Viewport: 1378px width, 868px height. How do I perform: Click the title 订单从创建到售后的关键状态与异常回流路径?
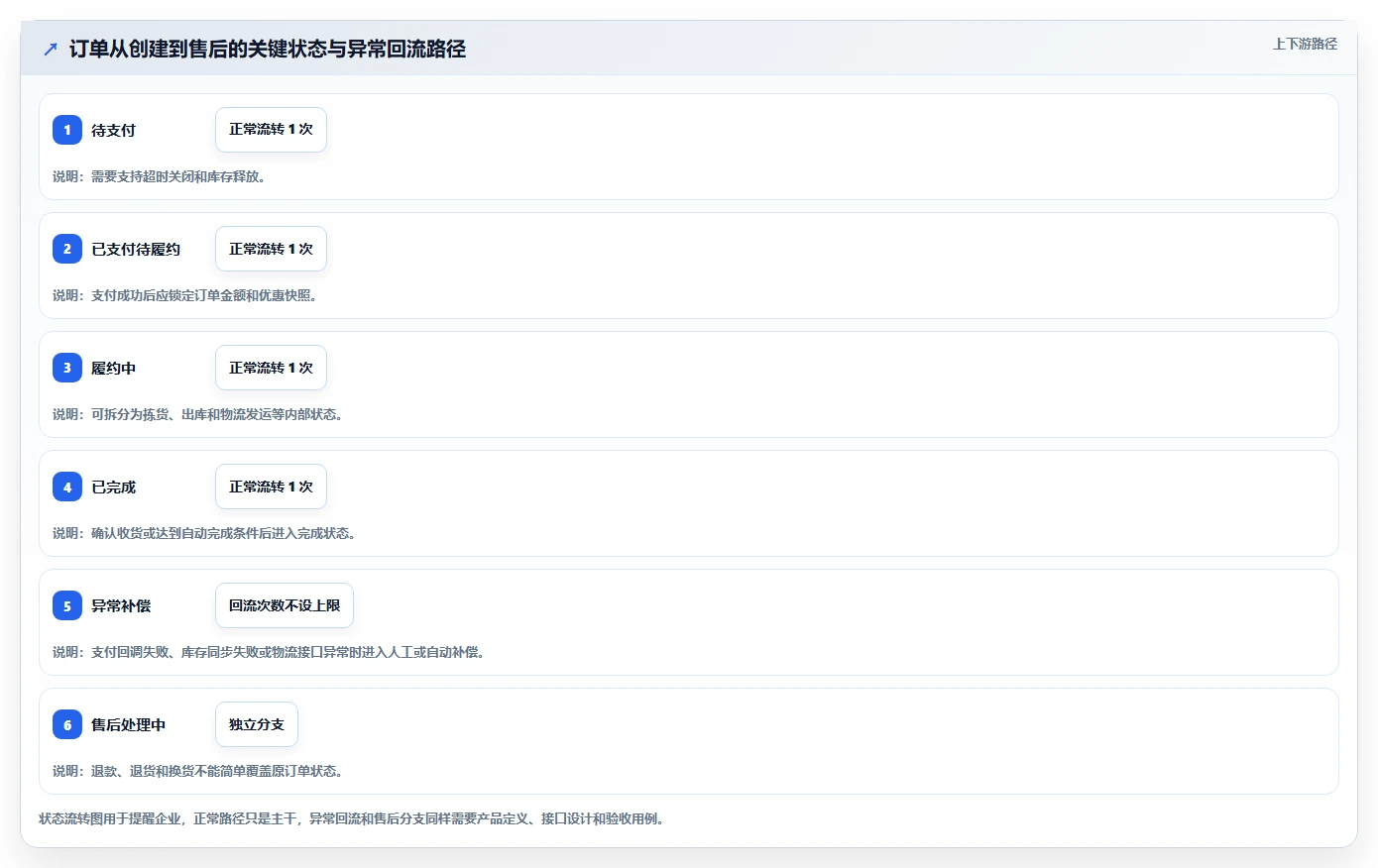click(x=268, y=49)
